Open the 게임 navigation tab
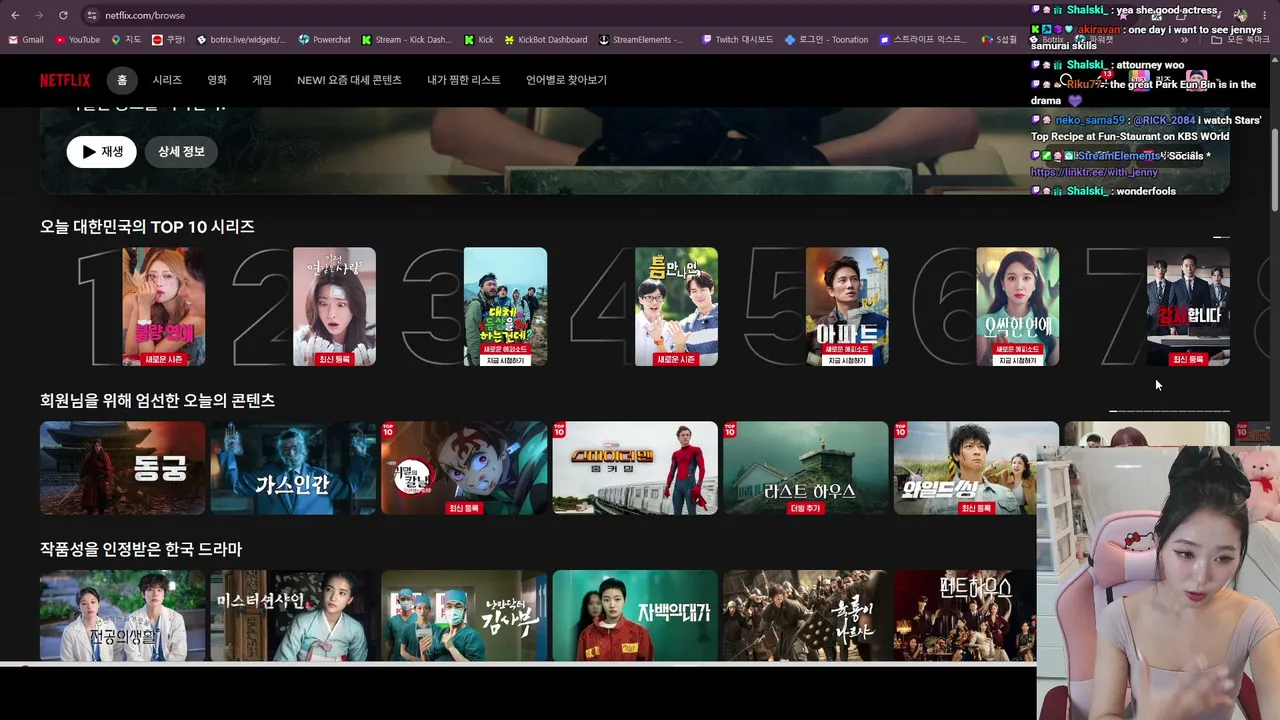This screenshot has height=720, width=1280. pos(262,80)
